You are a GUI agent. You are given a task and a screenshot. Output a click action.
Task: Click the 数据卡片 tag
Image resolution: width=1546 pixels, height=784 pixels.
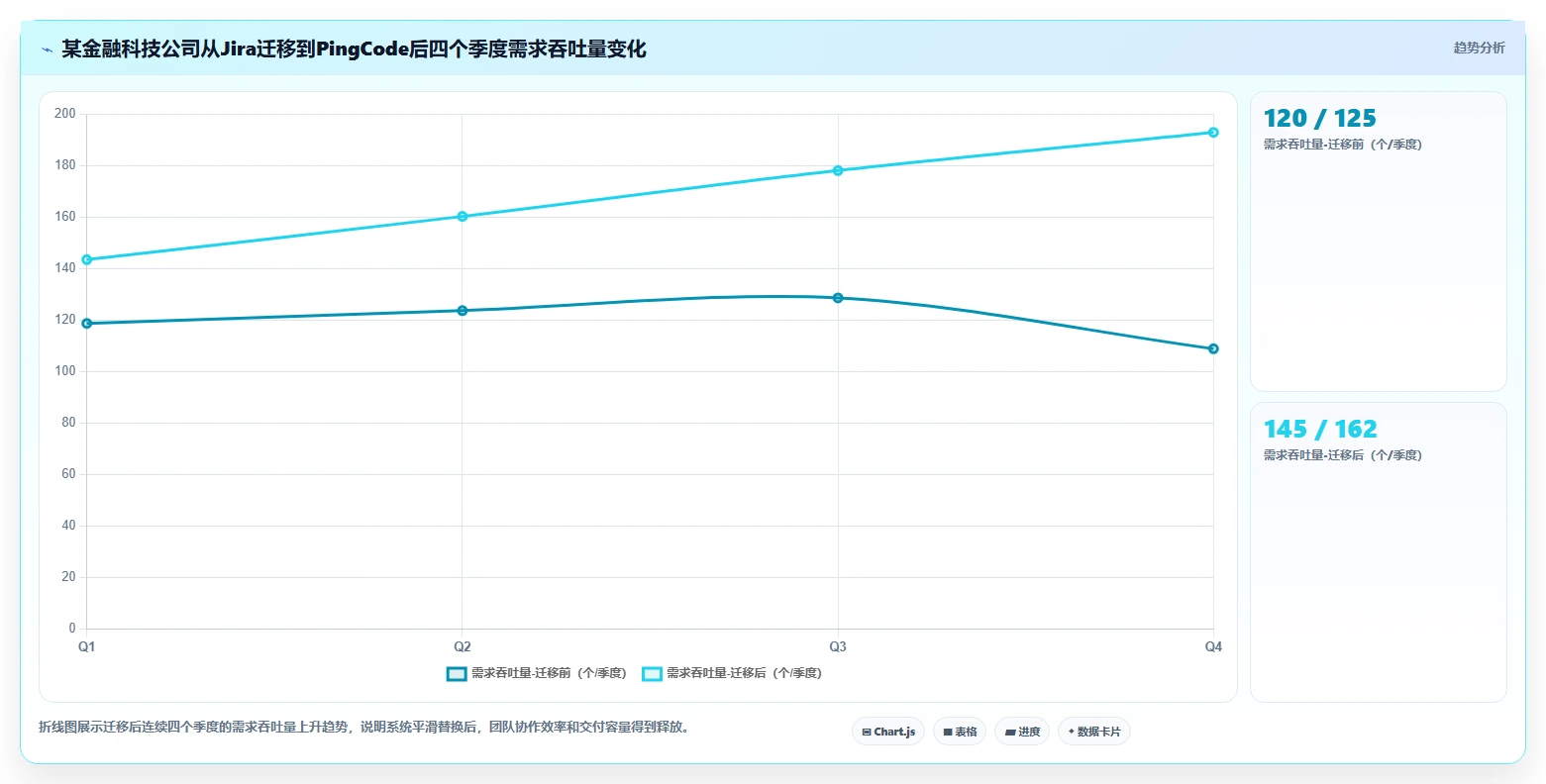click(x=1094, y=732)
